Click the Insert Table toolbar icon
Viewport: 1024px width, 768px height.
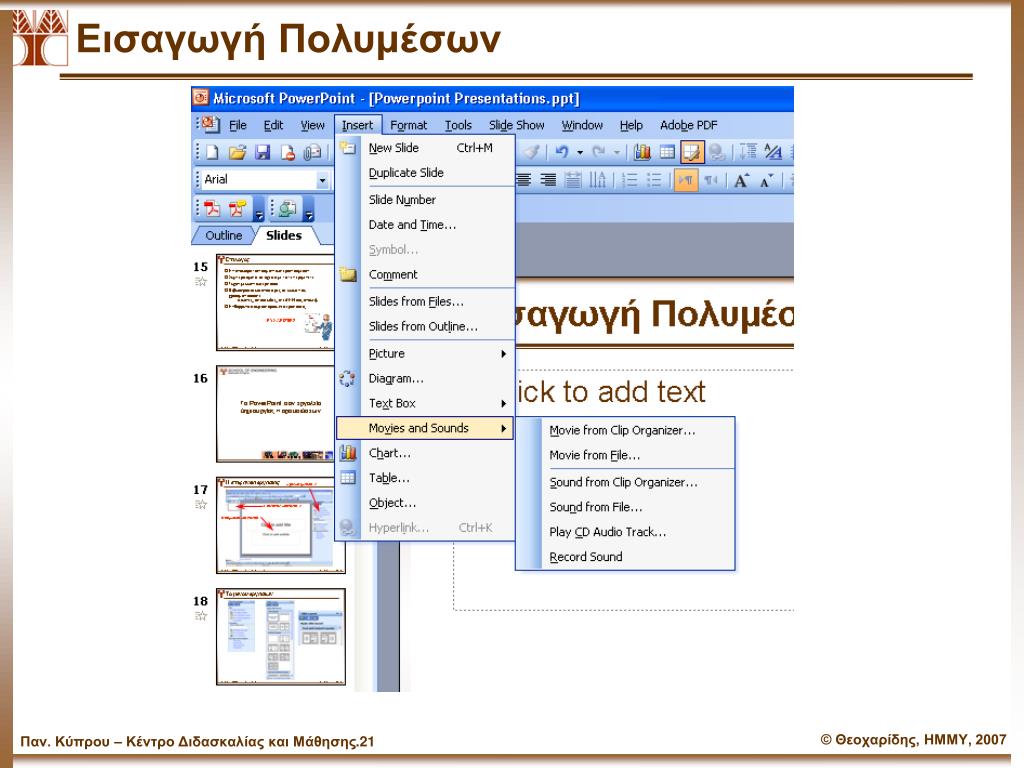click(667, 152)
